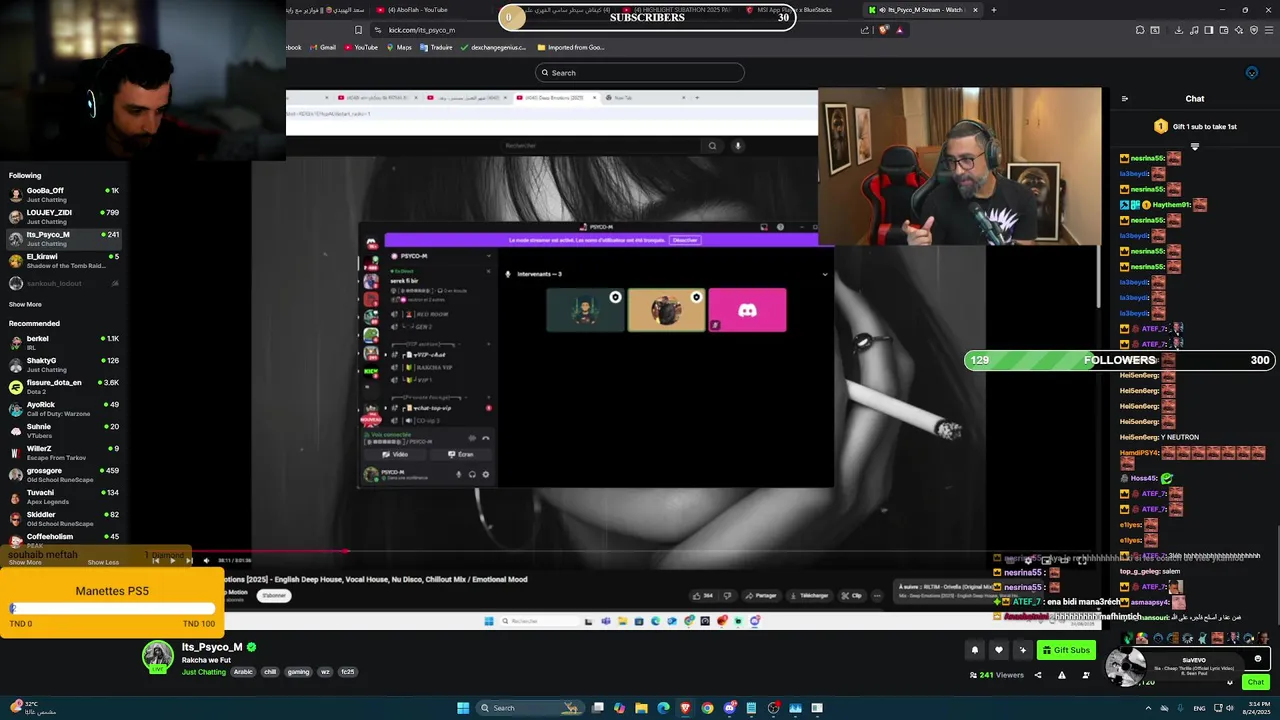Open Discord from the taskbar
1280x720 pixels.
pyautogui.click(x=729, y=708)
